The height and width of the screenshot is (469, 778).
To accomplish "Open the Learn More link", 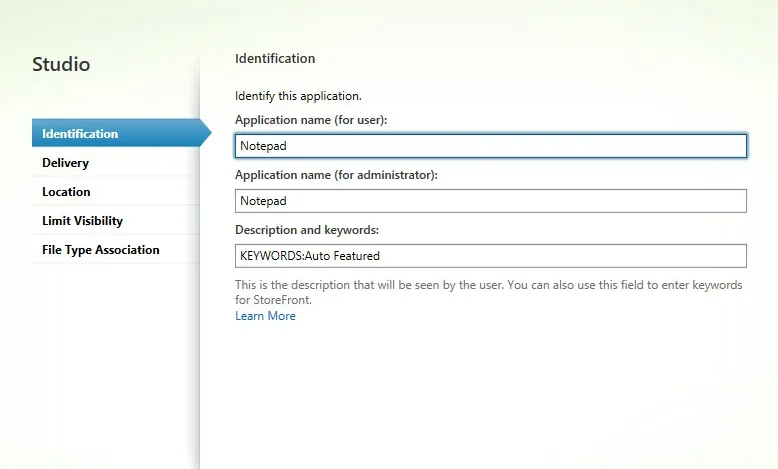I will (265, 316).
